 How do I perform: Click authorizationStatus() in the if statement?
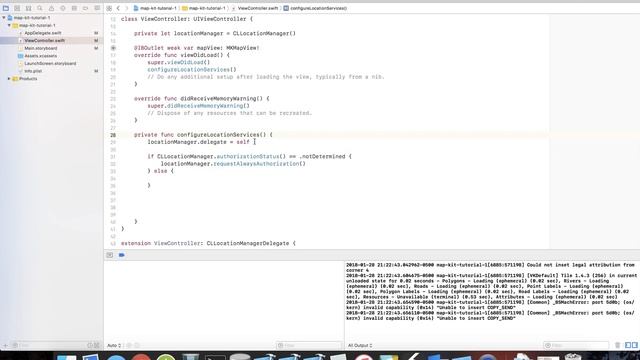tap(251, 156)
